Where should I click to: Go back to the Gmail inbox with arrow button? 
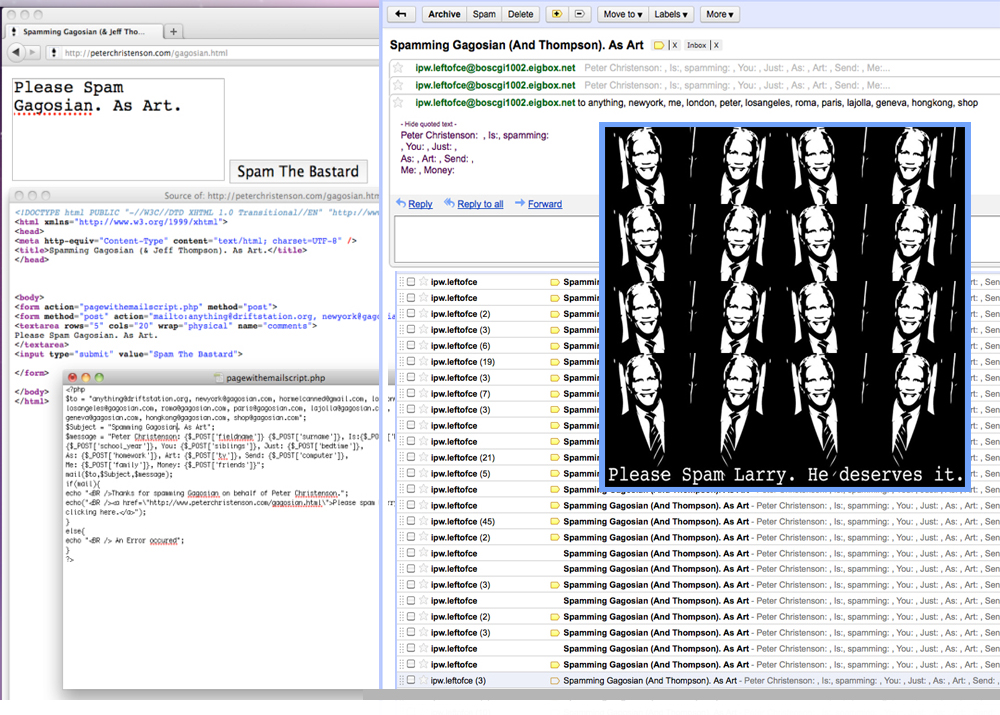point(401,14)
